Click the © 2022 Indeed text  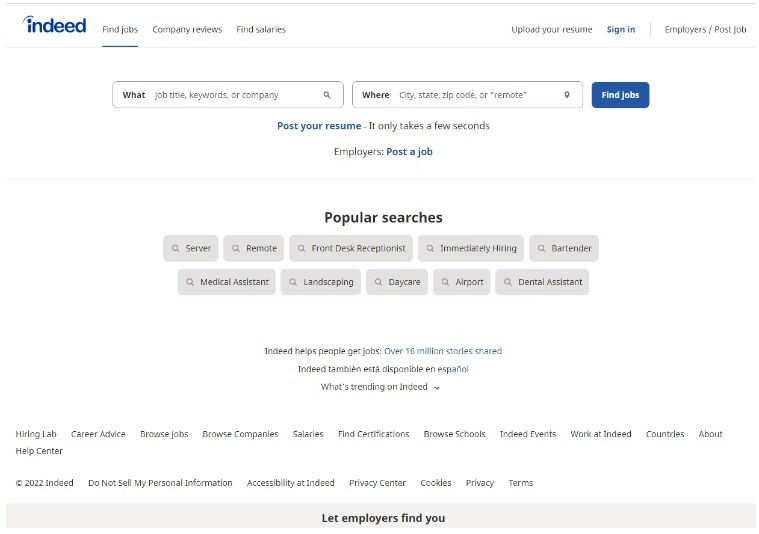(x=45, y=483)
